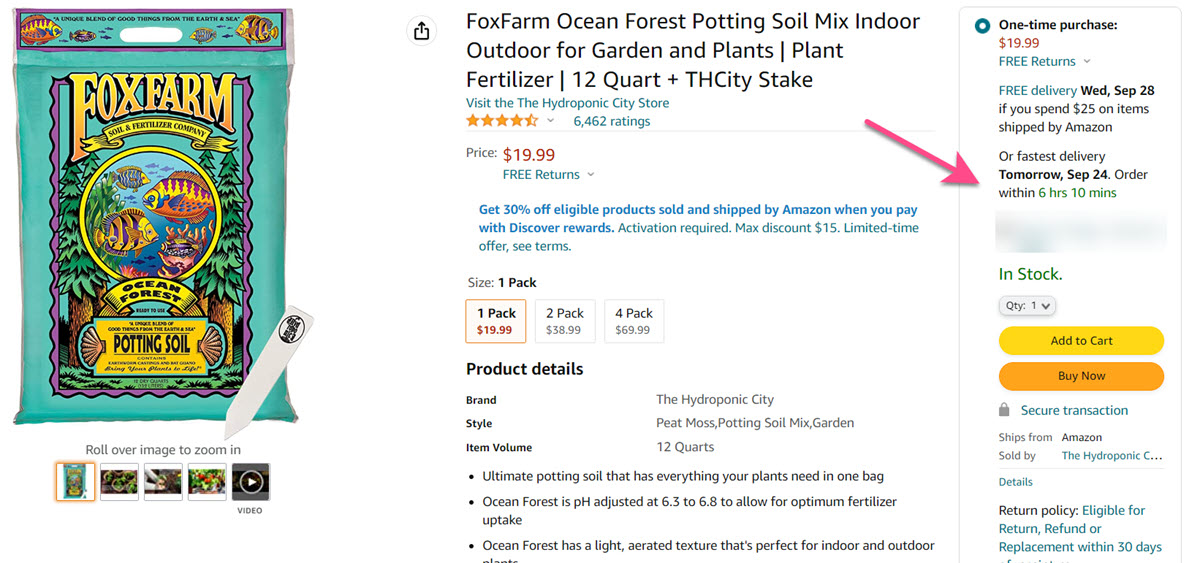Expand the rating breakdown chevron beside stars
The width and height of the screenshot is (1200, 563).
click(x=551, y=121)
